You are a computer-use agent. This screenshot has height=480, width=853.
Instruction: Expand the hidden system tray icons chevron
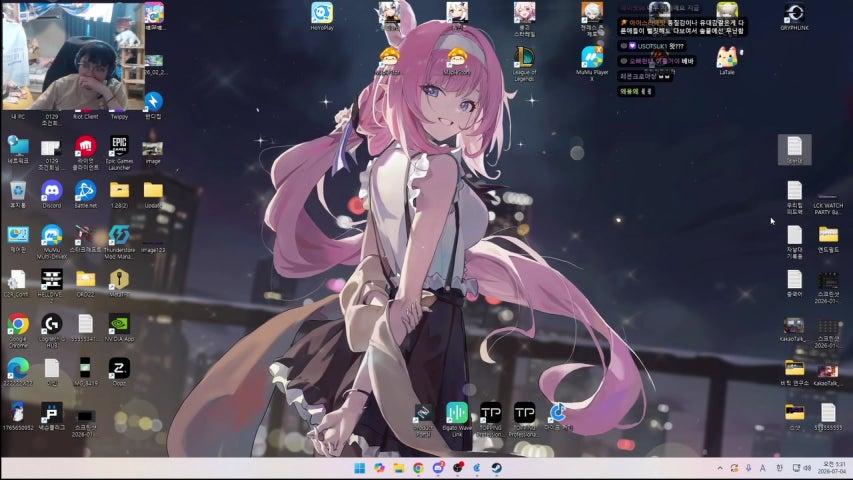click(720, 468)
